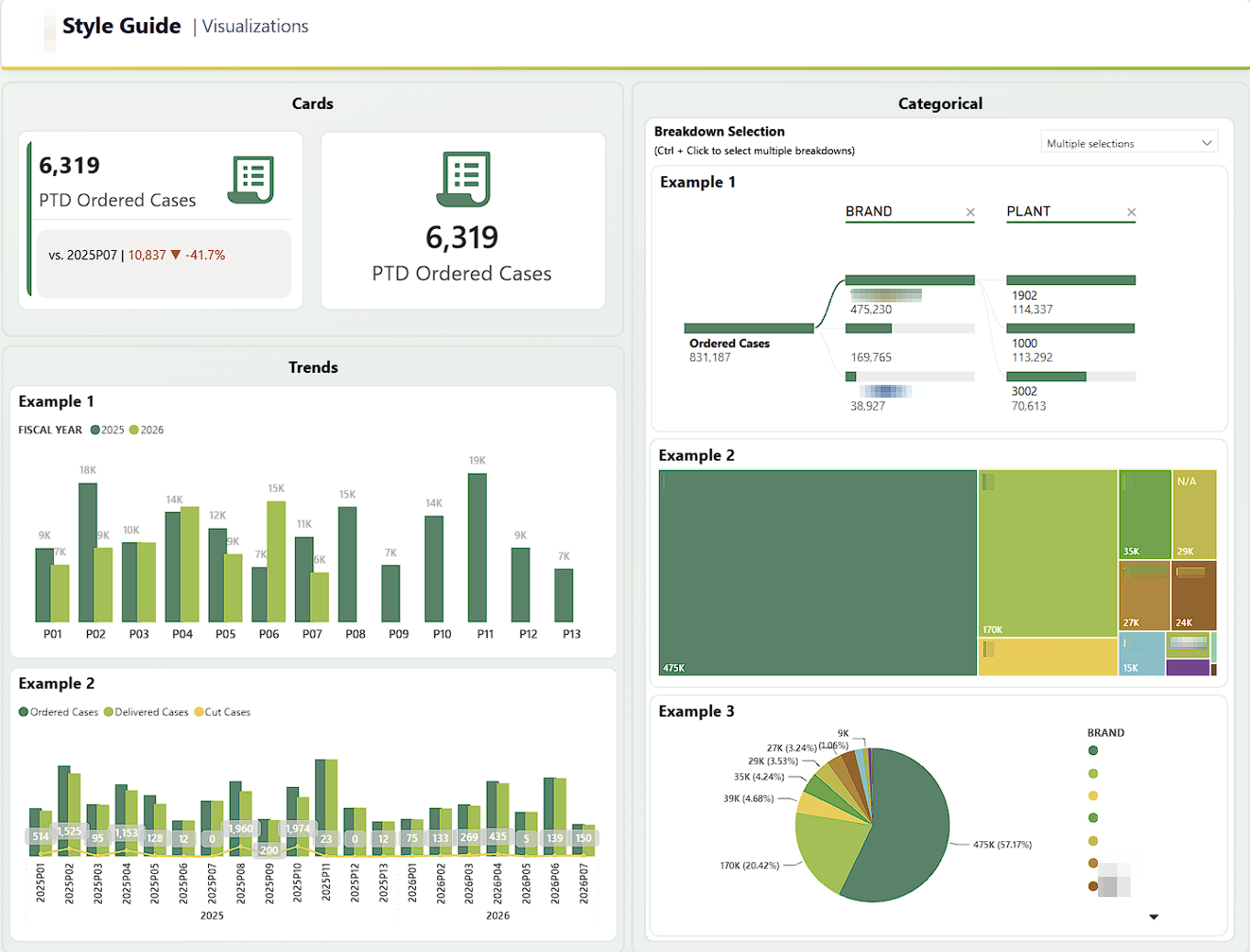
Task: Click the Visualizations header link
Action: pyautogui.click(x=255, y=27)
